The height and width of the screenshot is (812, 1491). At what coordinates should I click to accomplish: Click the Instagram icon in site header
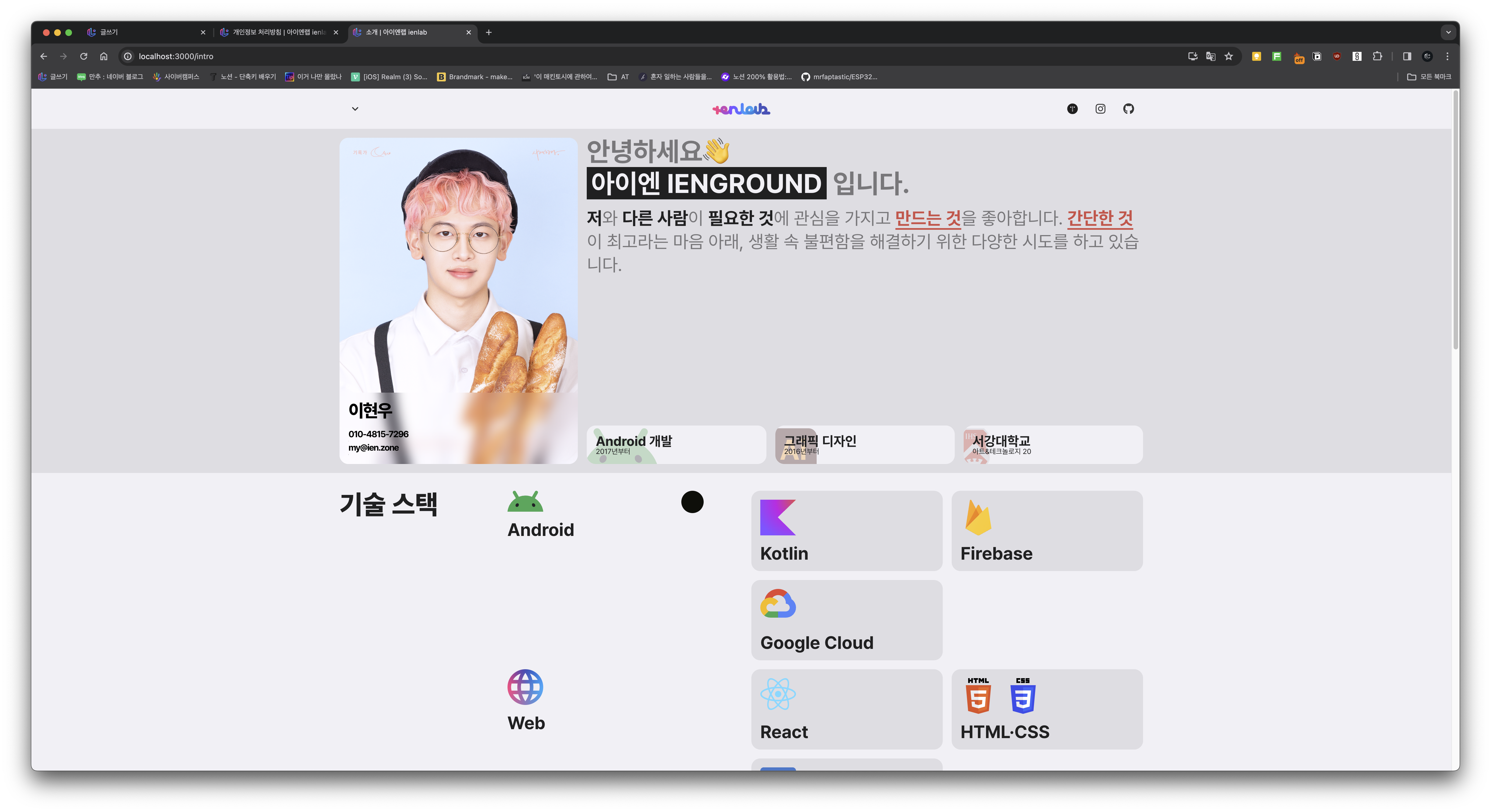point(1100,109)
